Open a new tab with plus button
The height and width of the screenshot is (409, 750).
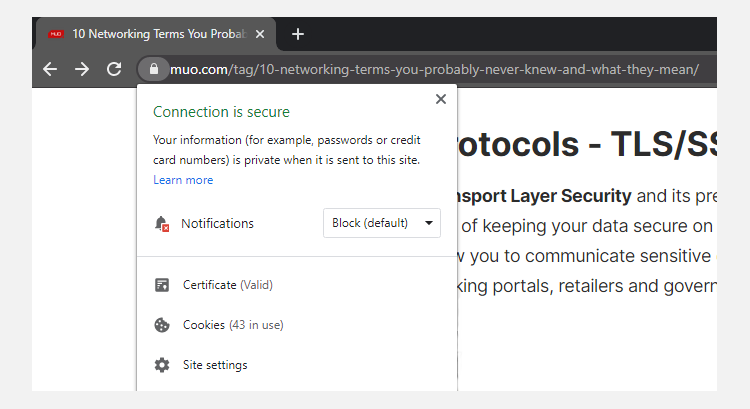[298, 34]
